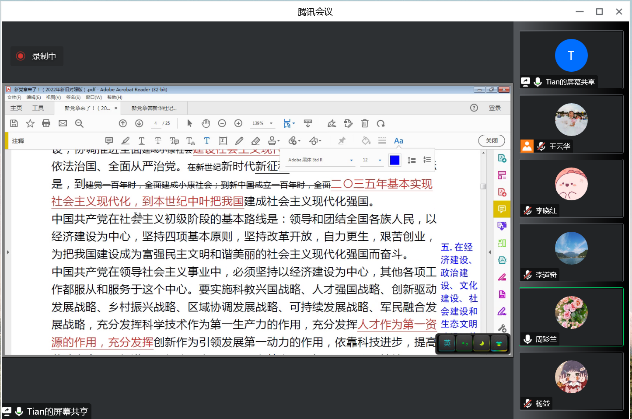Click the blue text color swatch
Viewport: 632px width, 419px height.
coord(394,160)
